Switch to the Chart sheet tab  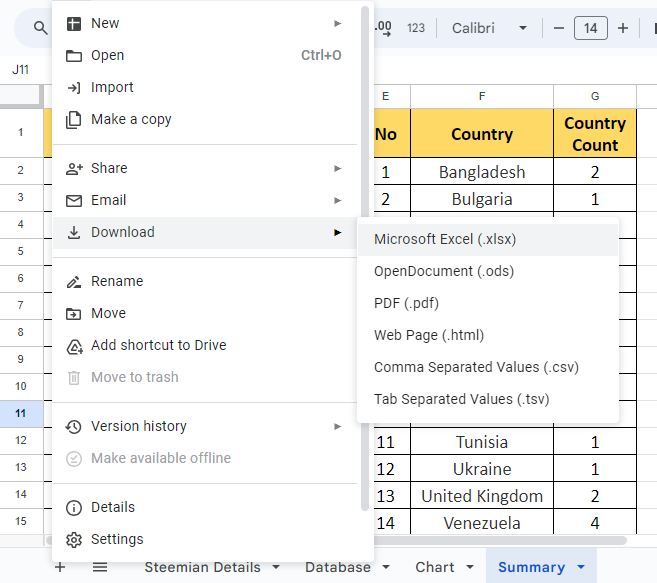click(x=434, y=567)
